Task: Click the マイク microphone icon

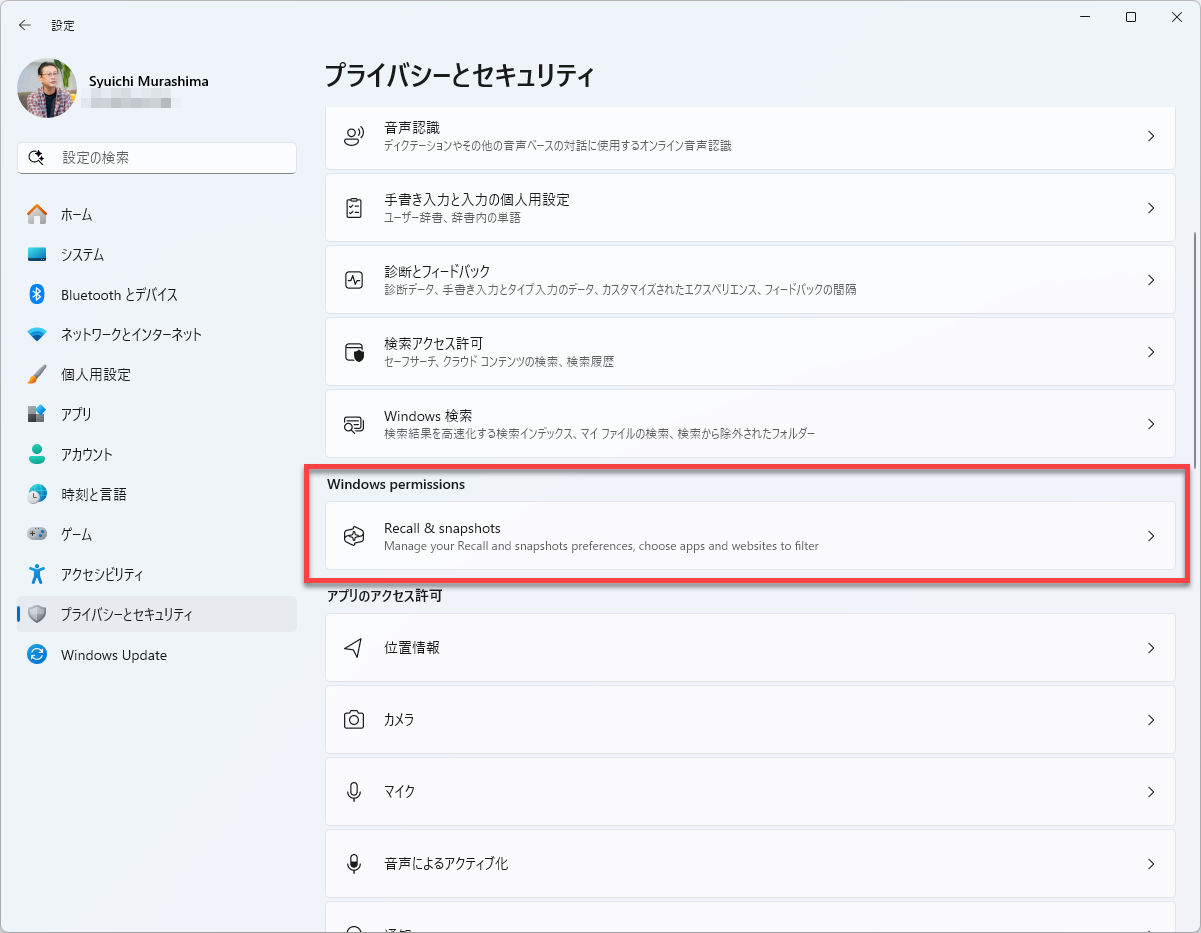Action: [354, 792]
